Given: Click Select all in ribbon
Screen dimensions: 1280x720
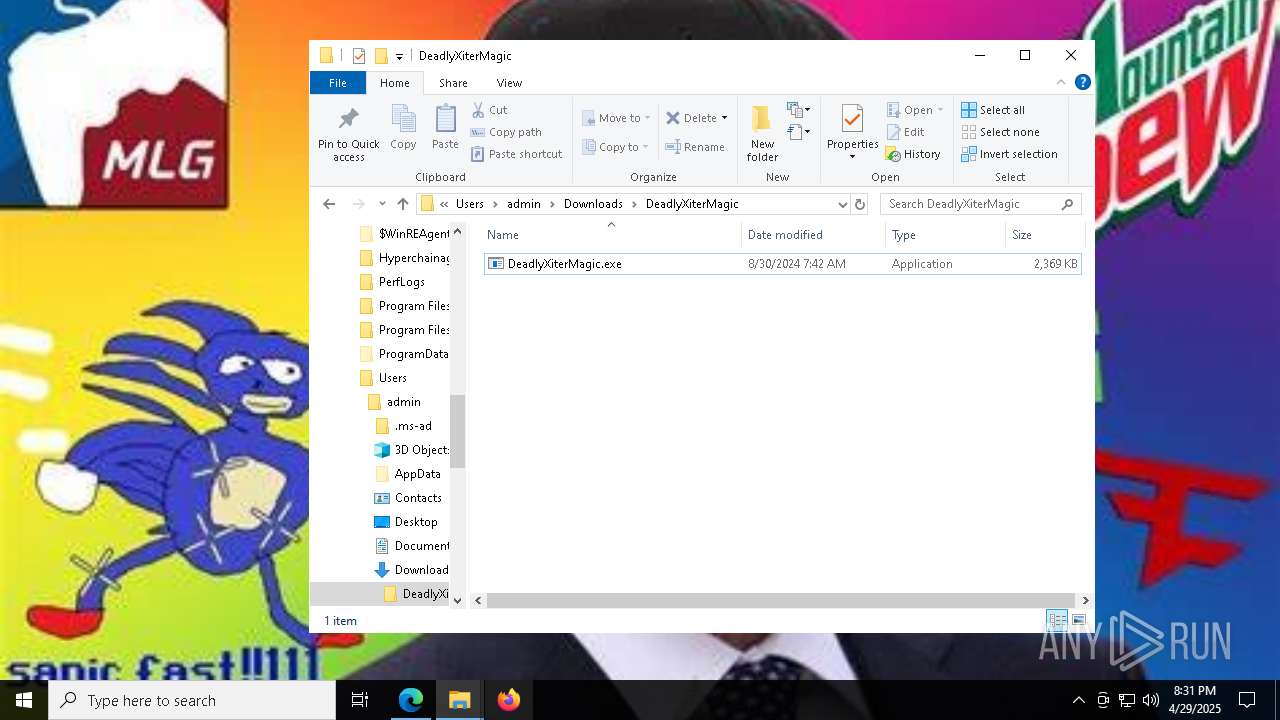Looking at the screenshot, I should pyautogui.click(x=993, y=110).
